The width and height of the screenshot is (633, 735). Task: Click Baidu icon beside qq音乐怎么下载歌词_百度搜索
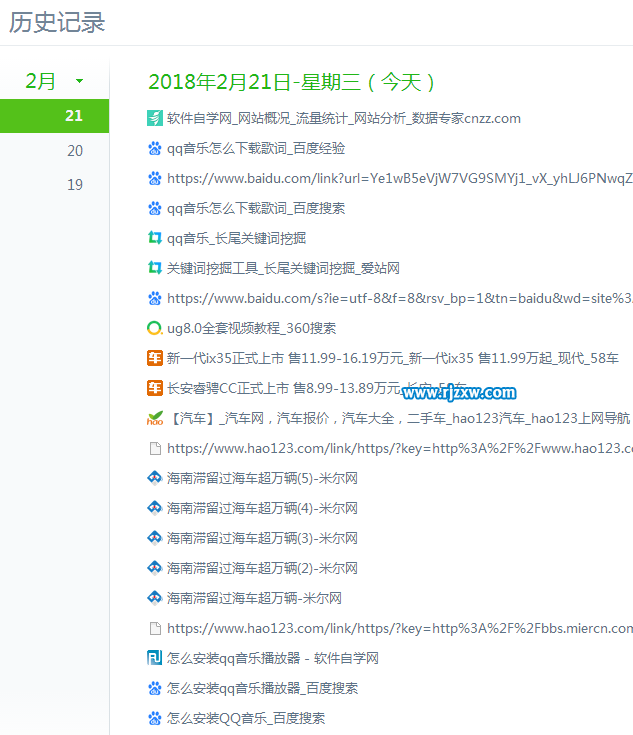(155, 208)
